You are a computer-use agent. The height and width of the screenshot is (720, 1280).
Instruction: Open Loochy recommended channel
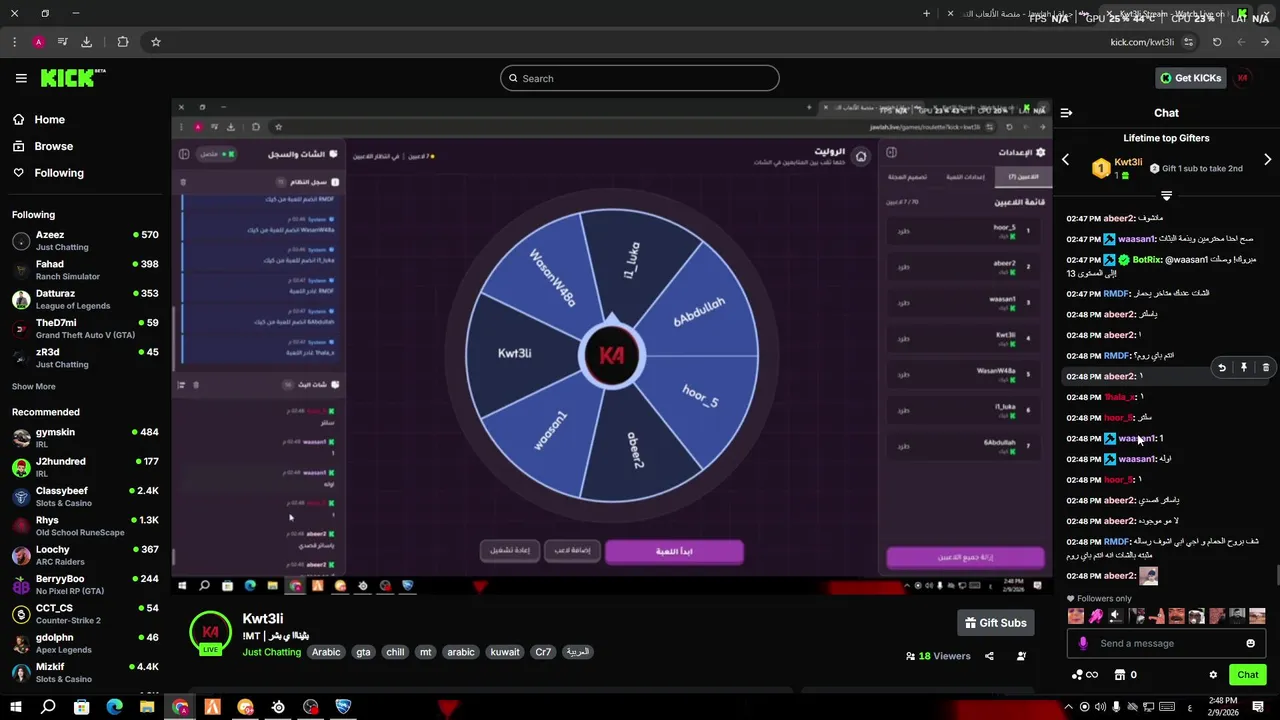pyautogui.click(x=85, y=555)
